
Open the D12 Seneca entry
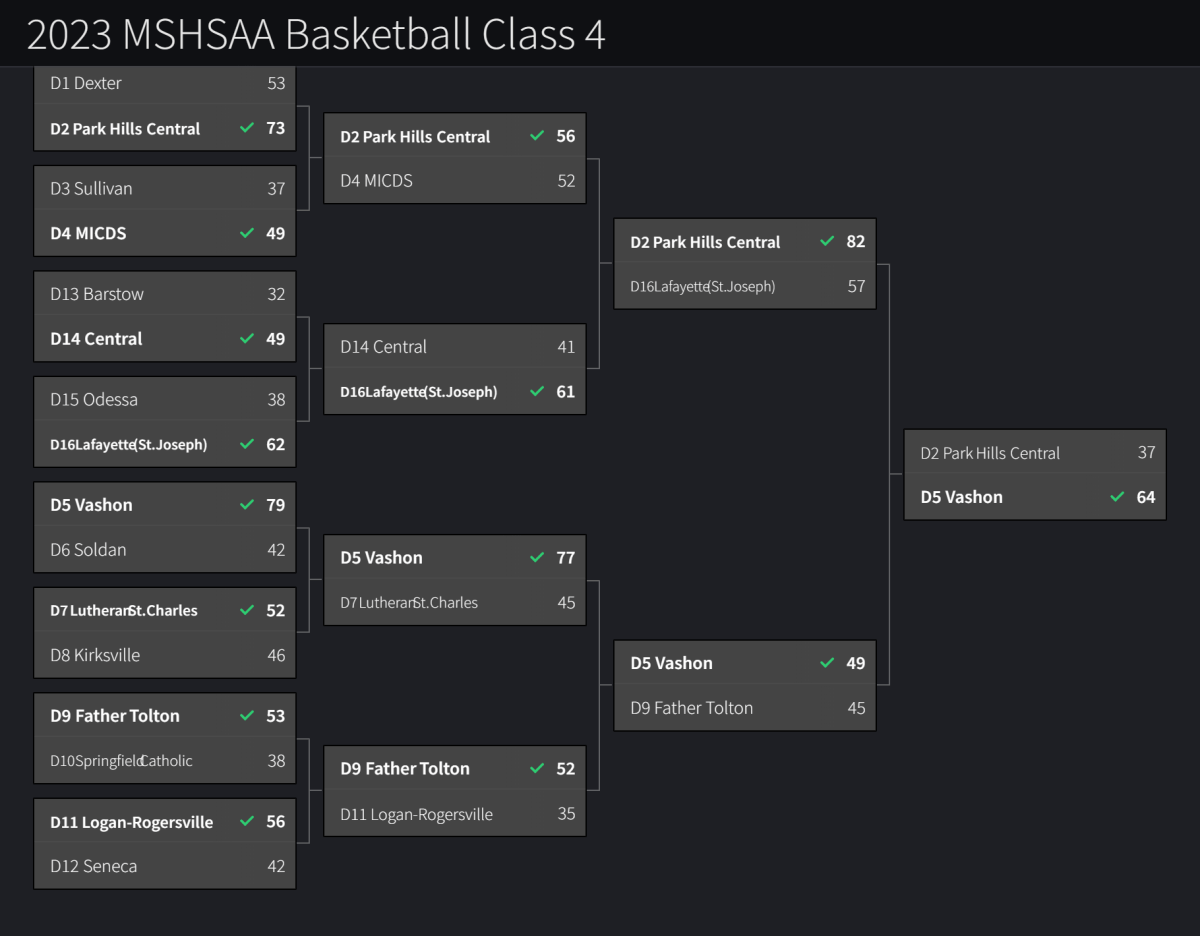(x=93, y=866)
